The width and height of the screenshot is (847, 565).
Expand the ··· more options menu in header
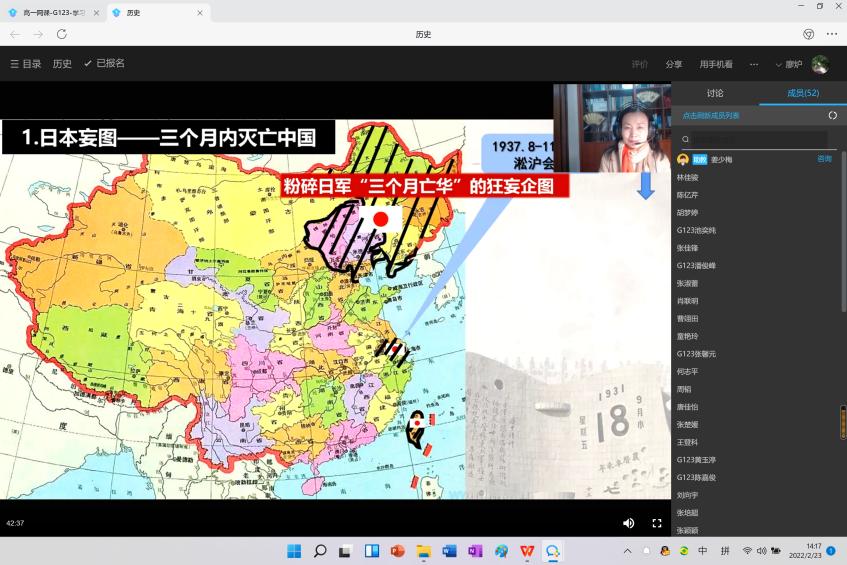pyautogui.click(x=754, y=64)
